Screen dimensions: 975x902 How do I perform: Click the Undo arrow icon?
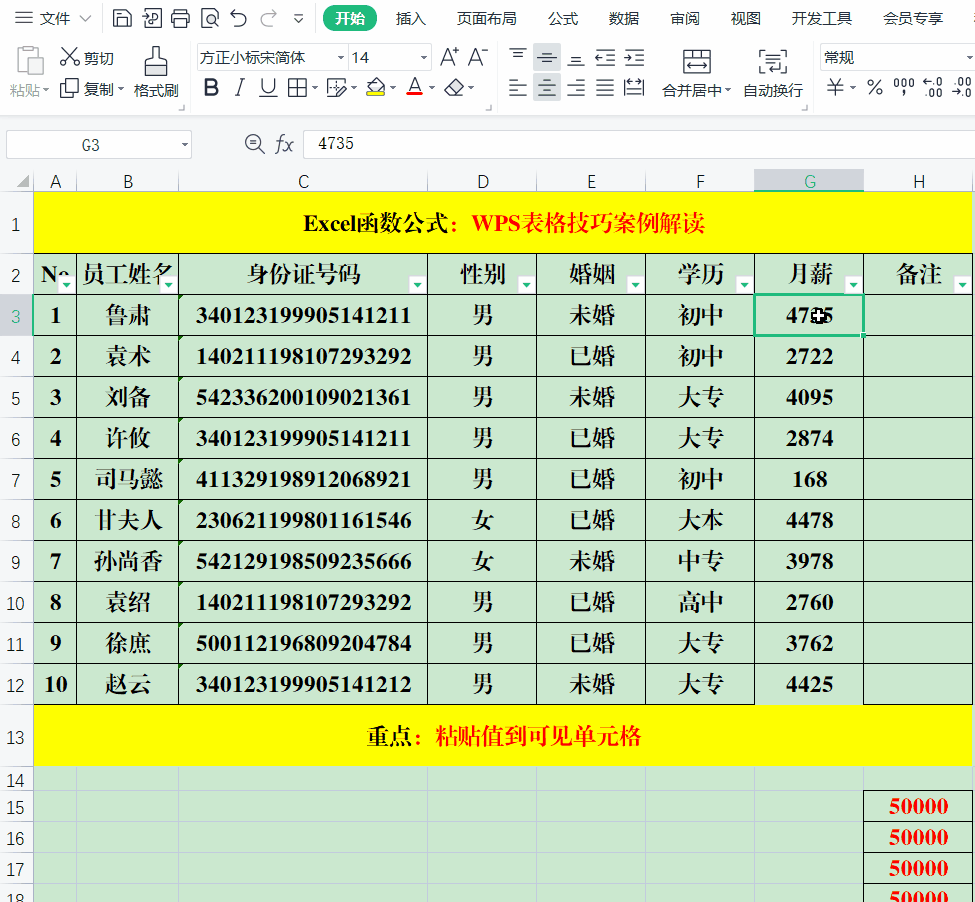click(238, 18)
